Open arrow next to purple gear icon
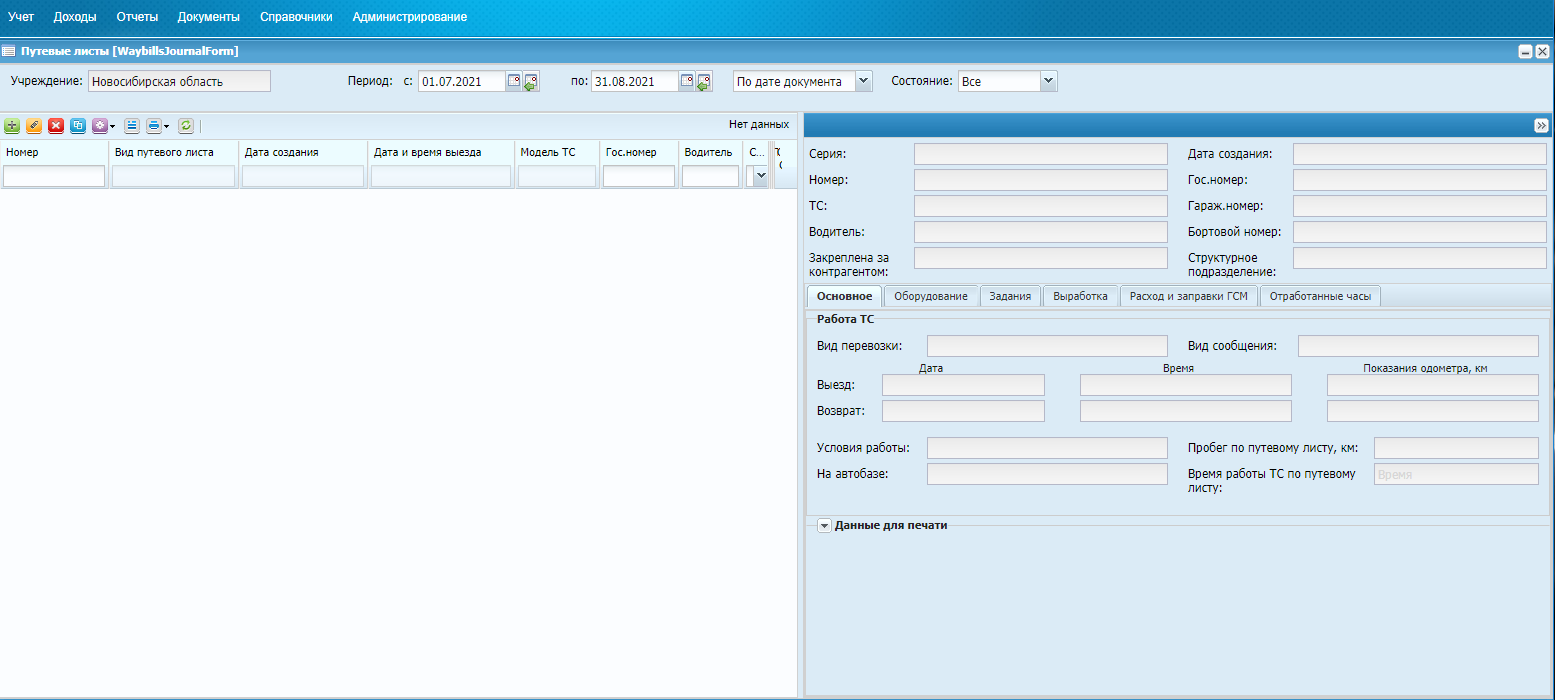1555x700 pixels. pos(113,126)
